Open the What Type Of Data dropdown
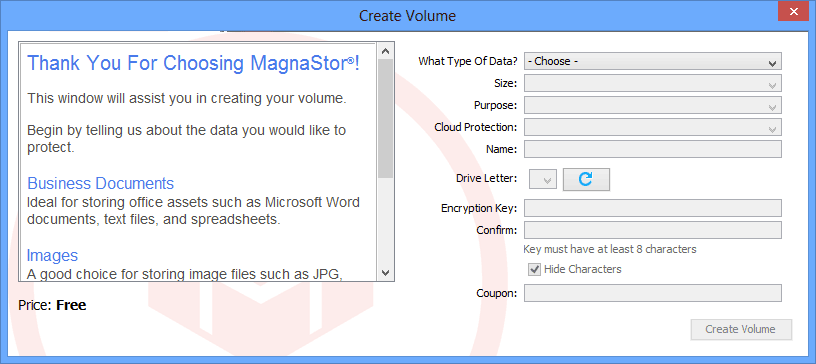 tap(653, 61)
